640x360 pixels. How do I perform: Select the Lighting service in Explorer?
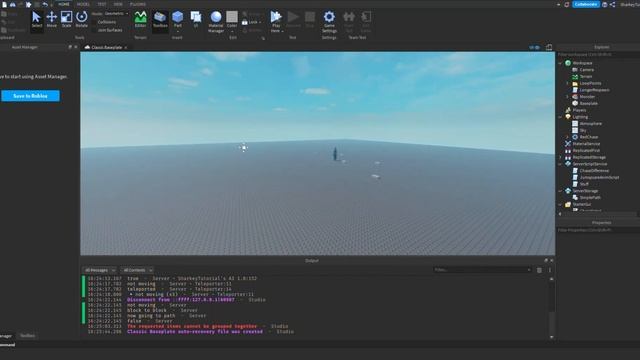580,117
